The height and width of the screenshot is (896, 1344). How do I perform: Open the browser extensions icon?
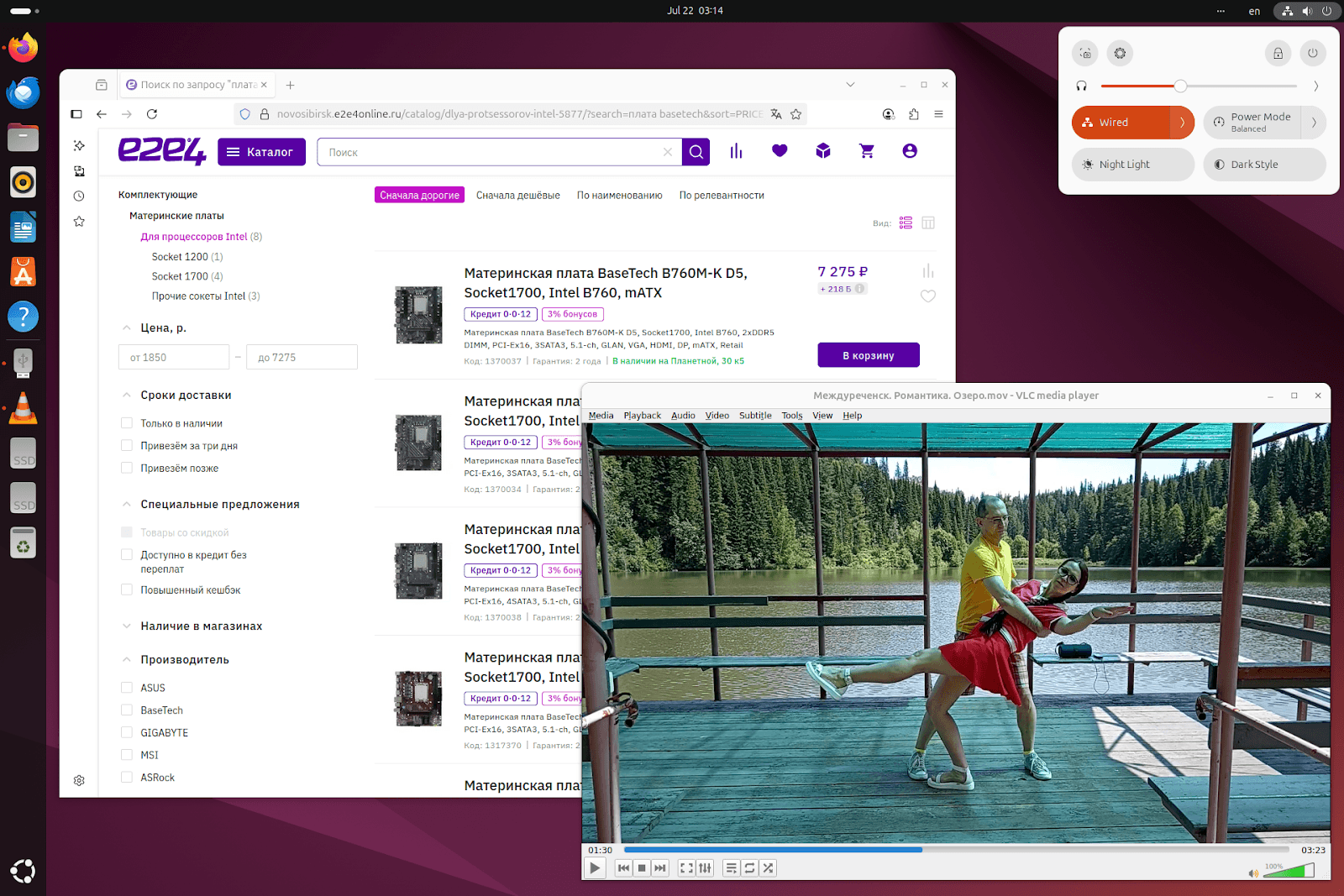[x=914, y=114]
